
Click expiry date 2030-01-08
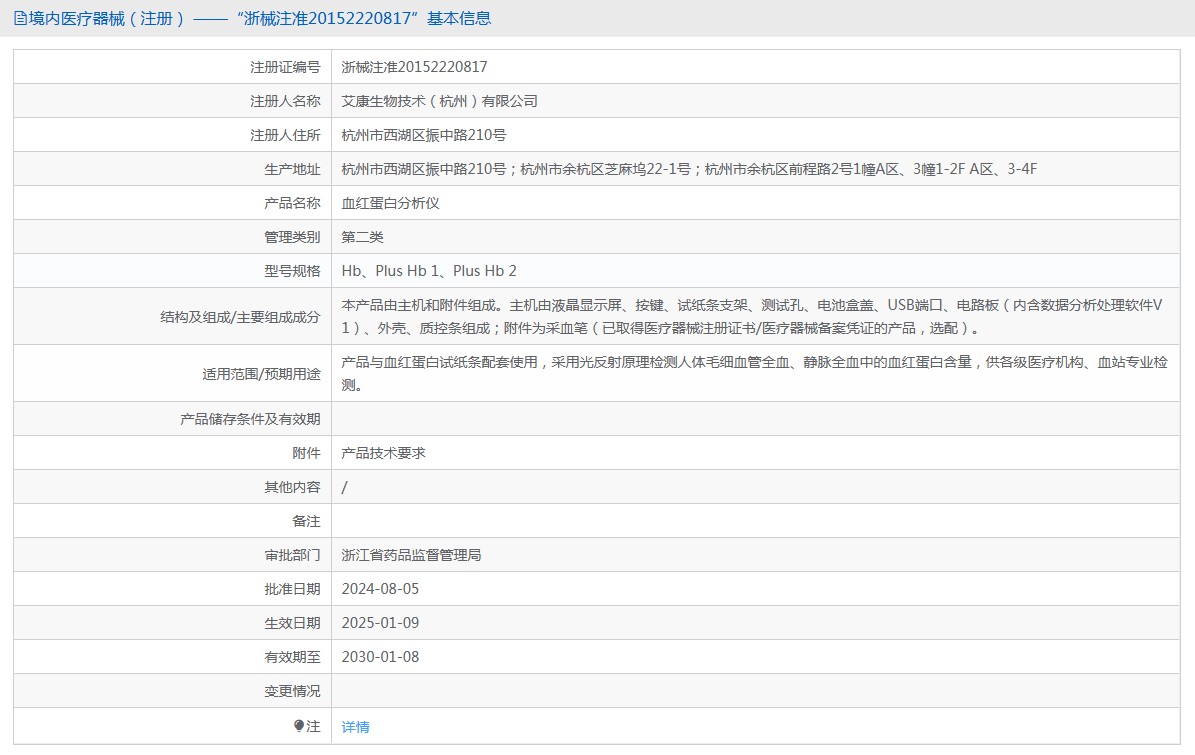(380, 657)
